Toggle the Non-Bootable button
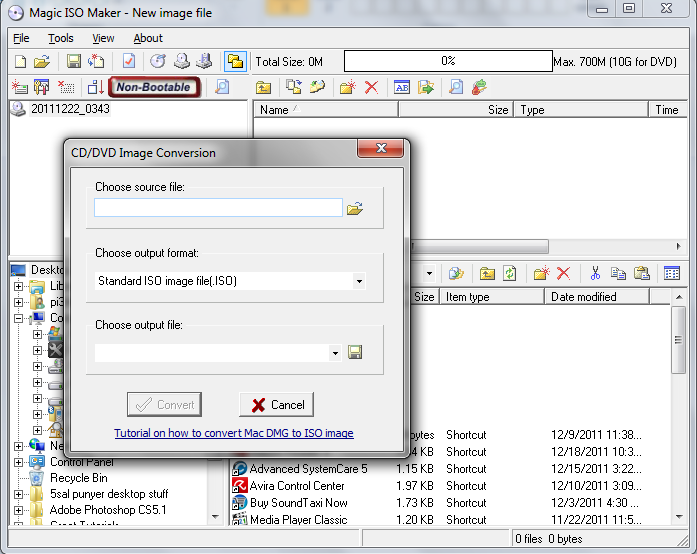This screenshot has height=554, width=697. 153,87
